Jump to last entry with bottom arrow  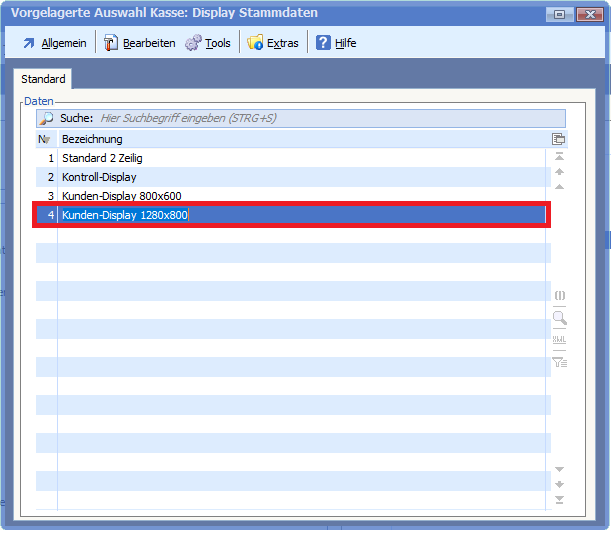coord(560,499)
